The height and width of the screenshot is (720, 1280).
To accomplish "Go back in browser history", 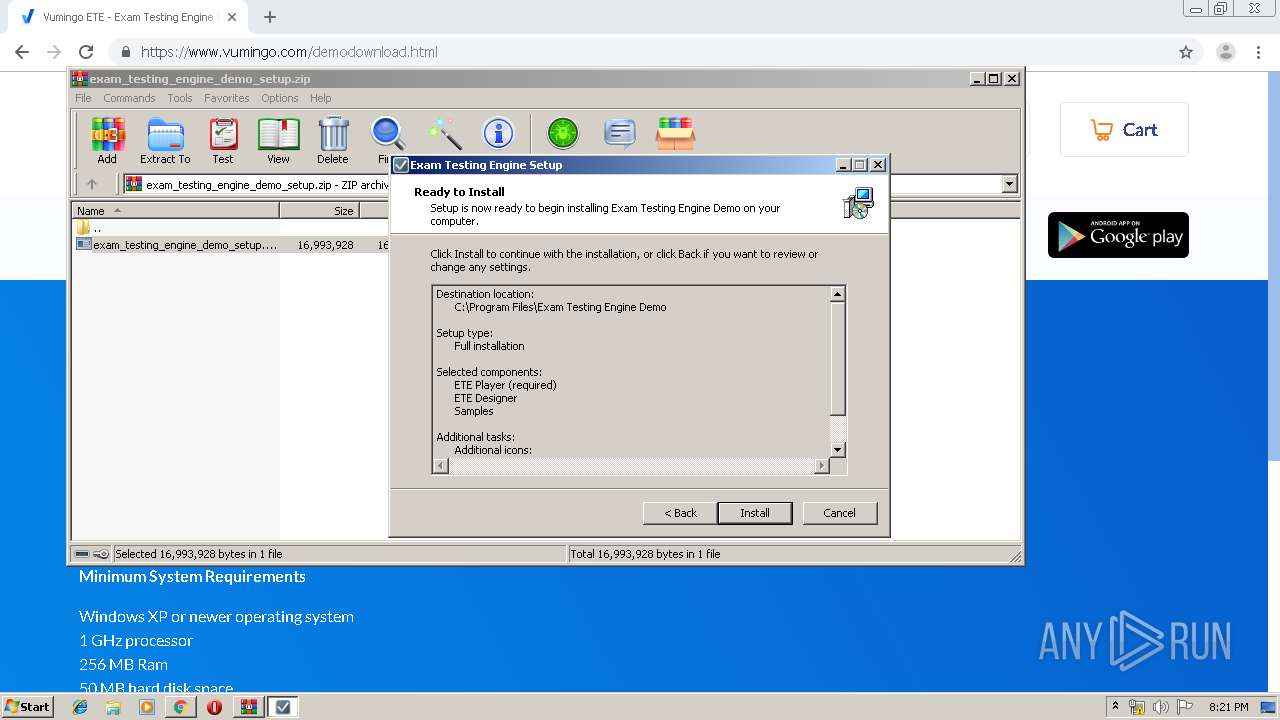I will (x=22, y=52).
